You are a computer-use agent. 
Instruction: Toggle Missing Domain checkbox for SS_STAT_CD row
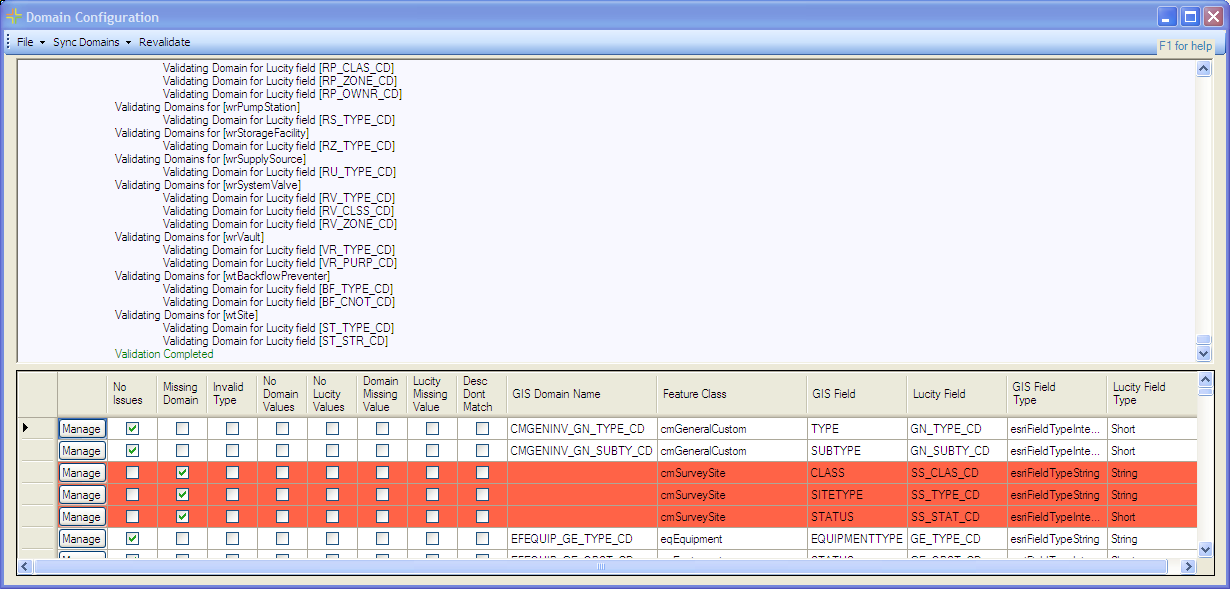click(x=182, y=517)
